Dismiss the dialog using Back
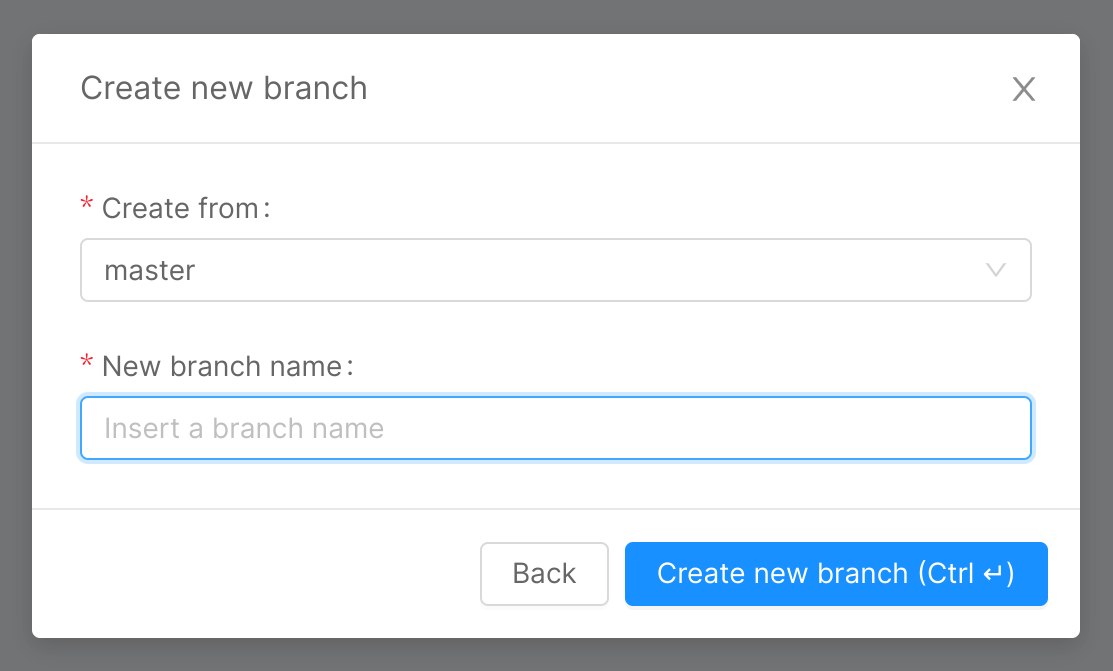This screenshot has height=671, width=1113. point(544,574)
